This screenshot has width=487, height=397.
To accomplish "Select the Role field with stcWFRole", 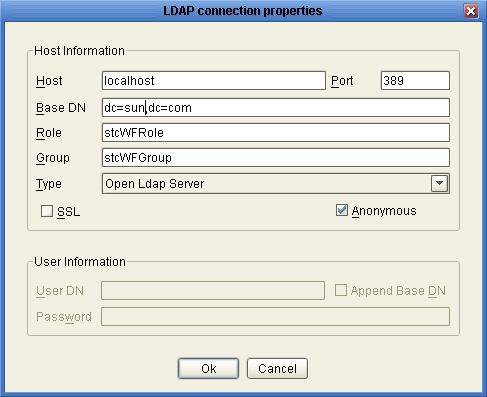I will pyautogui.click(x=276, y=132).
